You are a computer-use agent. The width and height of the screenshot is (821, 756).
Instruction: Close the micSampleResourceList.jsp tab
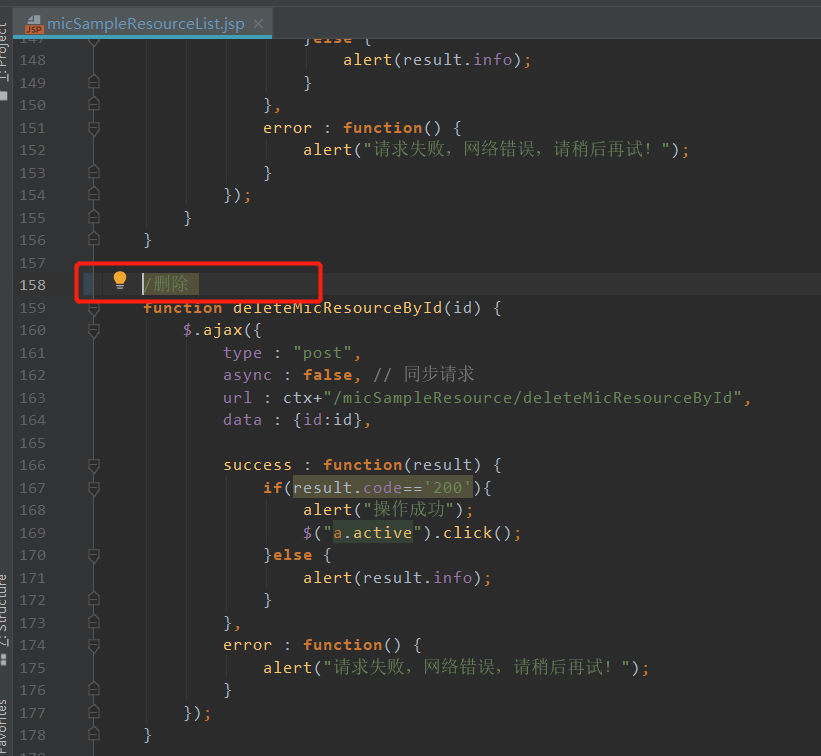click(258, 24)
